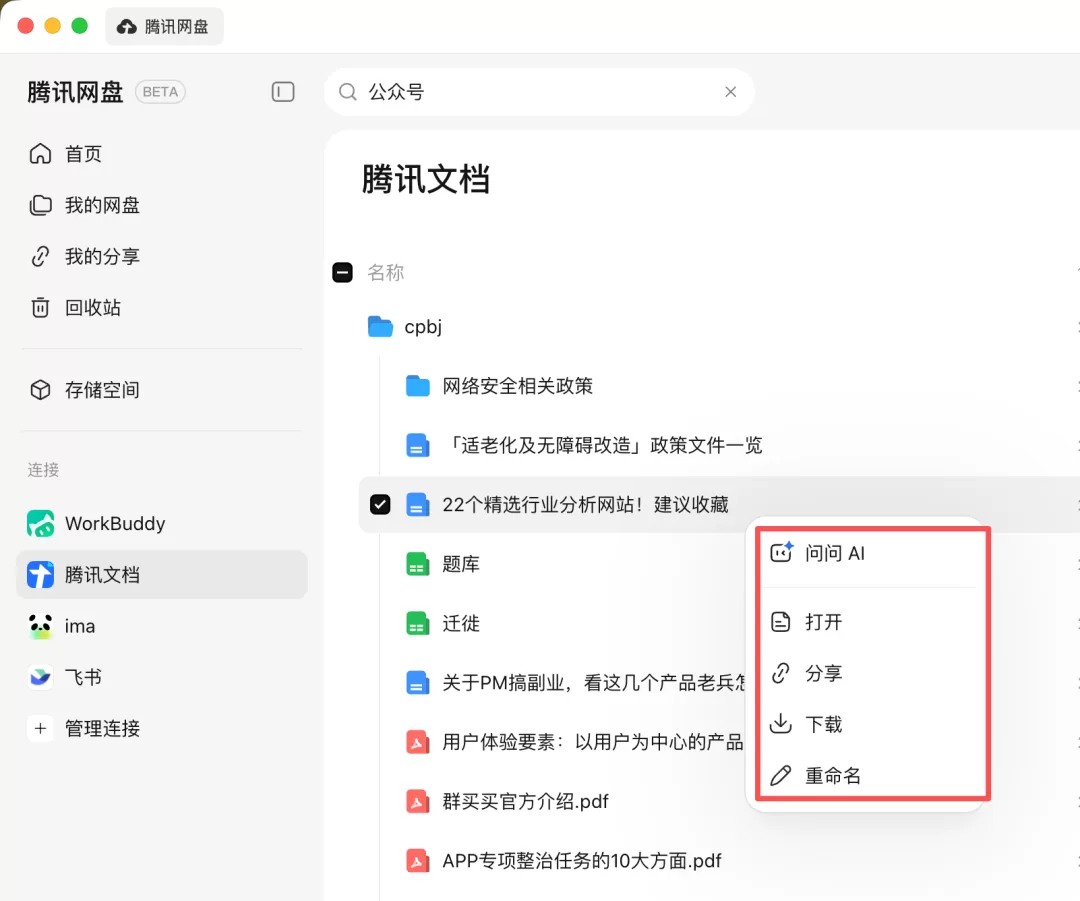Viewport: 1080px width, 901px height.
Task: Select the 22个精选行业分析网站！建议收藏 file name
Action: 585,504
